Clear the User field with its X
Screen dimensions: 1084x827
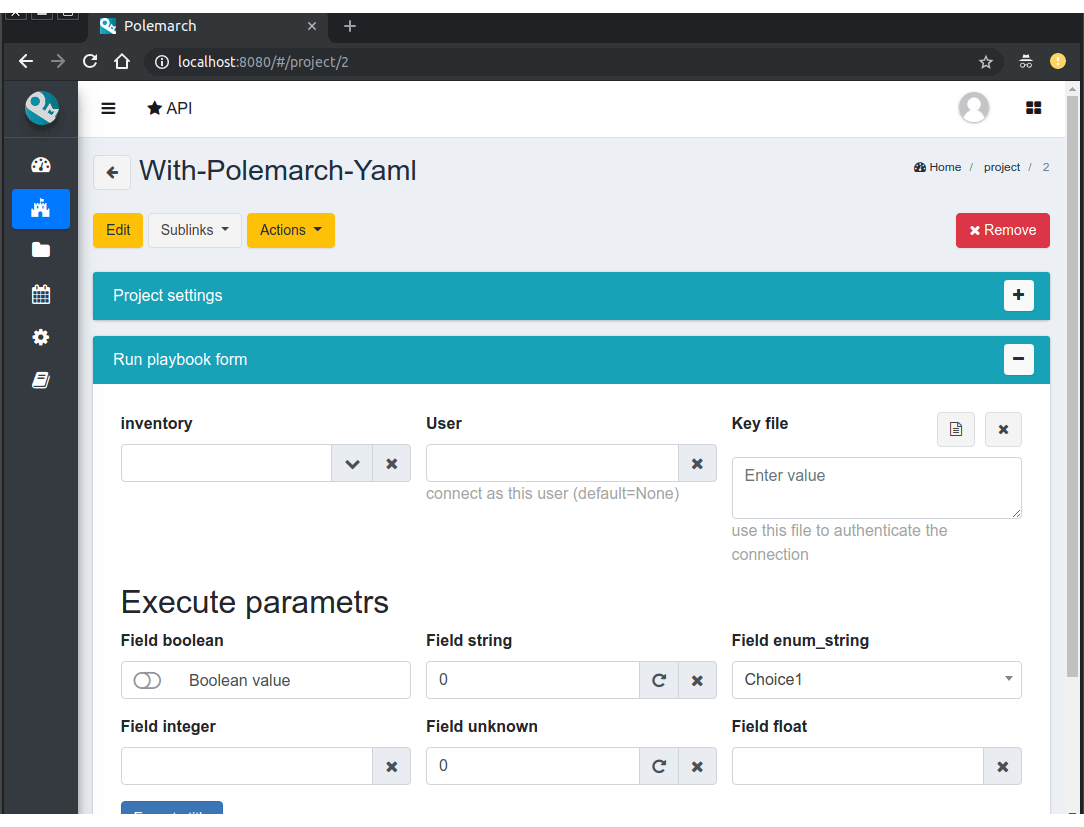click(x=697, y=463)
